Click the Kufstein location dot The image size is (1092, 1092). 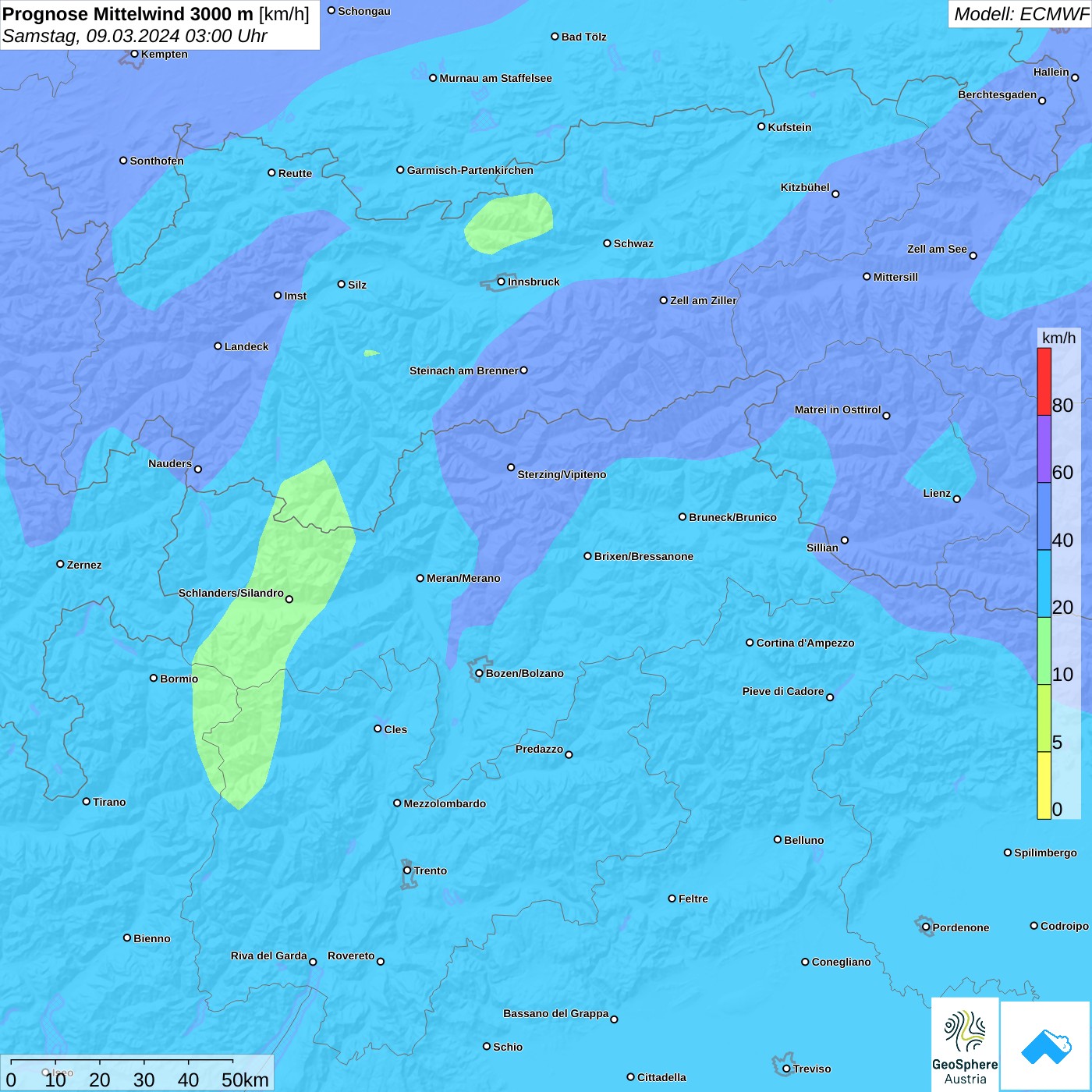click(761, 126)
